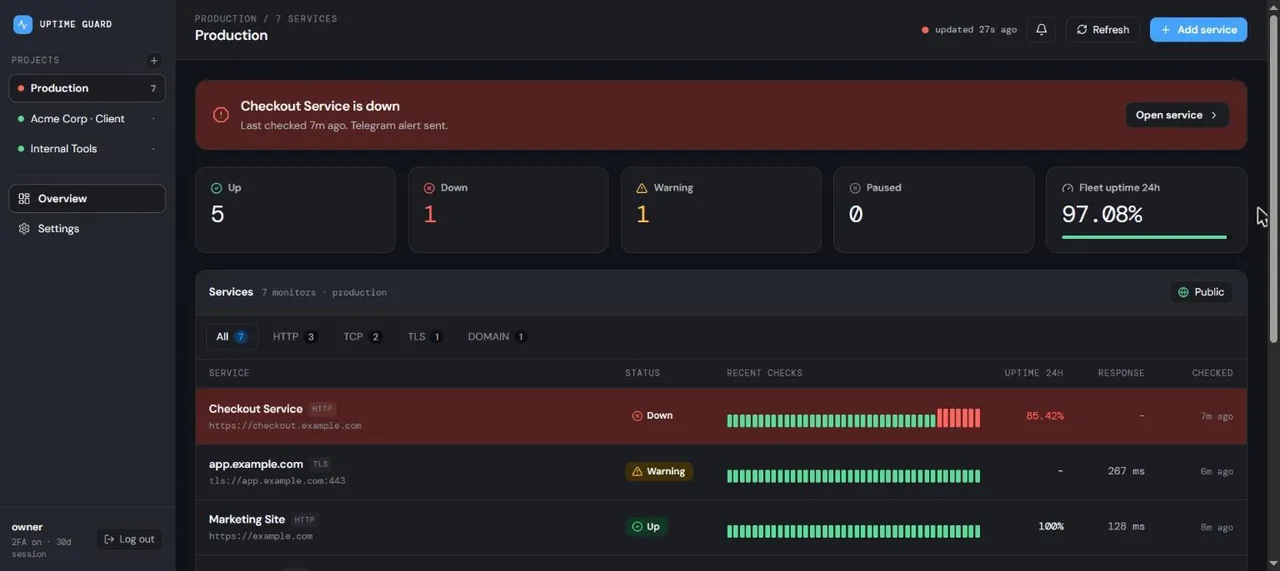The image size is (1280, 571).
Task: Click the Fleet uptime gauge icon
Action: point(1067,188)
